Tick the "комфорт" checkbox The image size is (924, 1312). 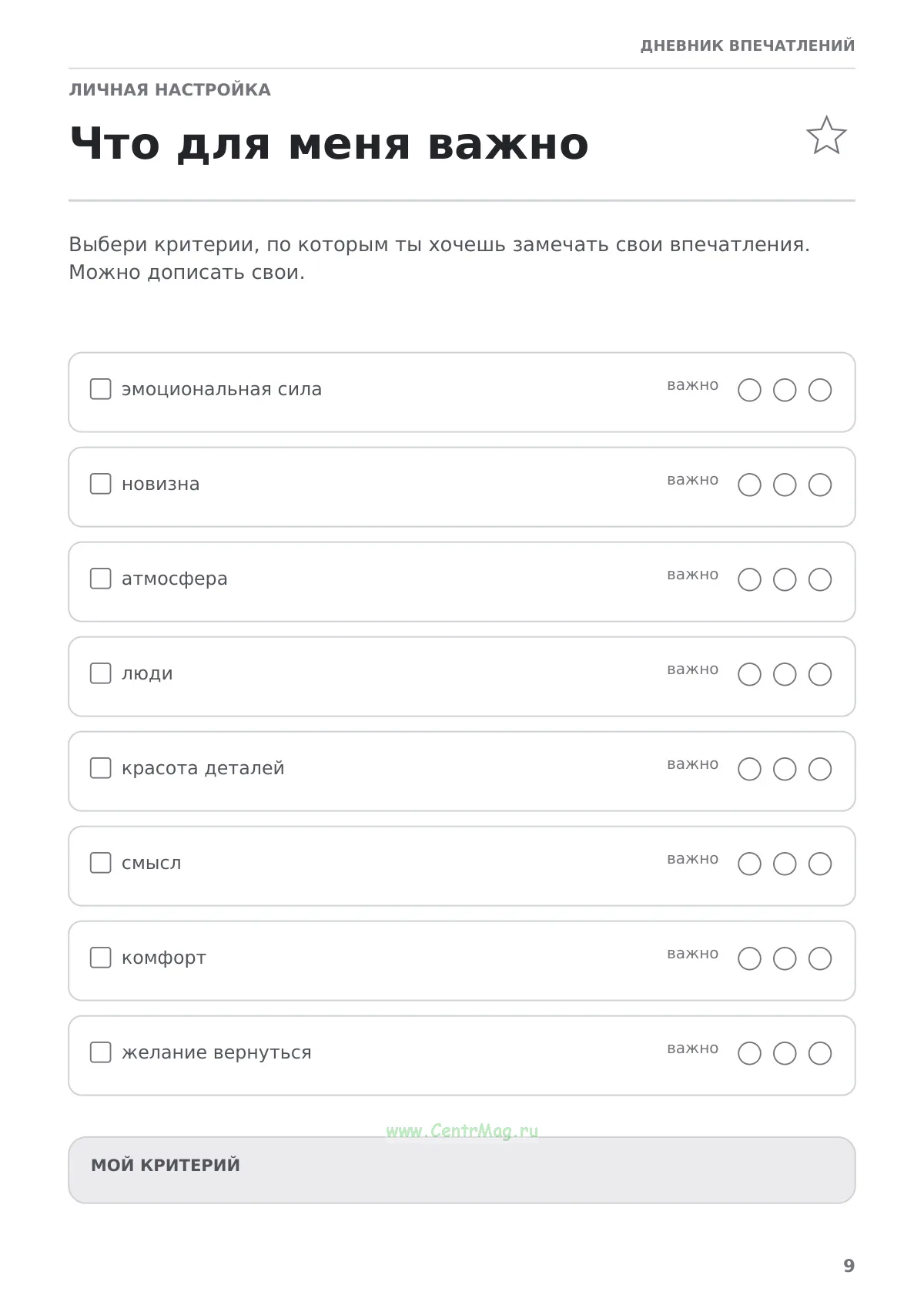[101, 958]
